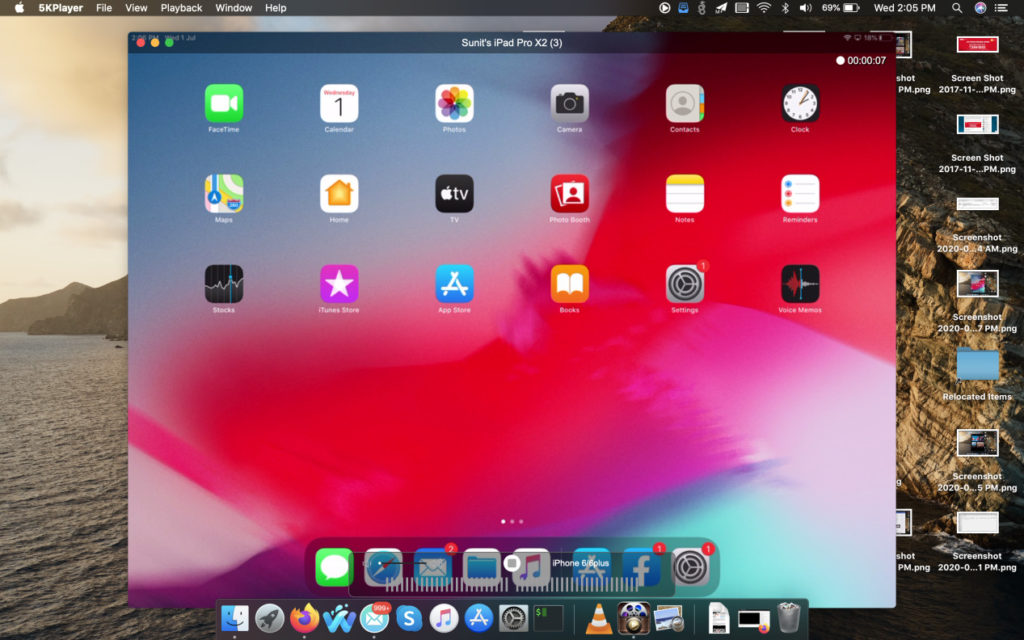The height and width of the screenshot is (640, 1024).
Task: Open Music from the Mac dock
Action: pyautogui.click(x=444, y=617)
